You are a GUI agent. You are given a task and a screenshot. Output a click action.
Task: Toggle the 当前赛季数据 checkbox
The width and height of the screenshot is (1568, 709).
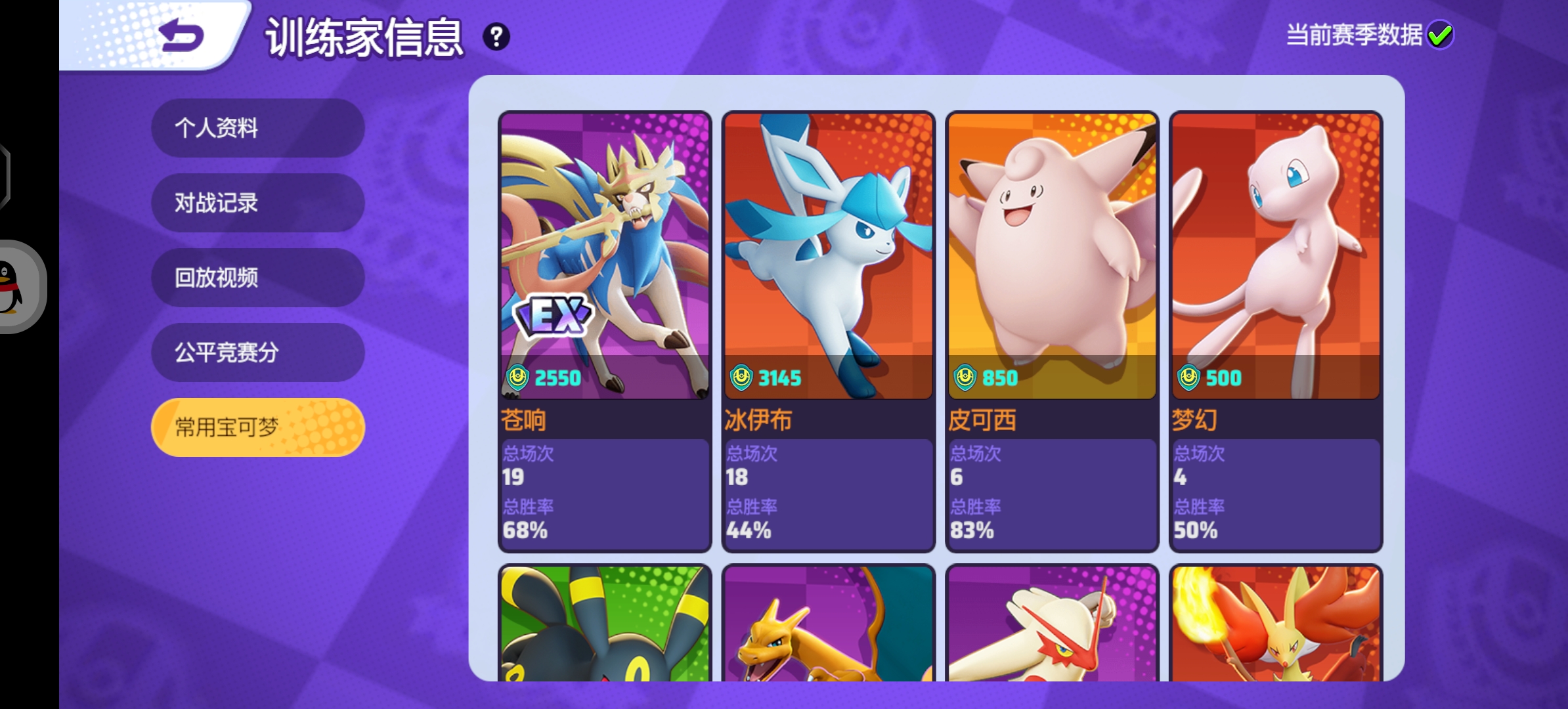coord(1440,35)
